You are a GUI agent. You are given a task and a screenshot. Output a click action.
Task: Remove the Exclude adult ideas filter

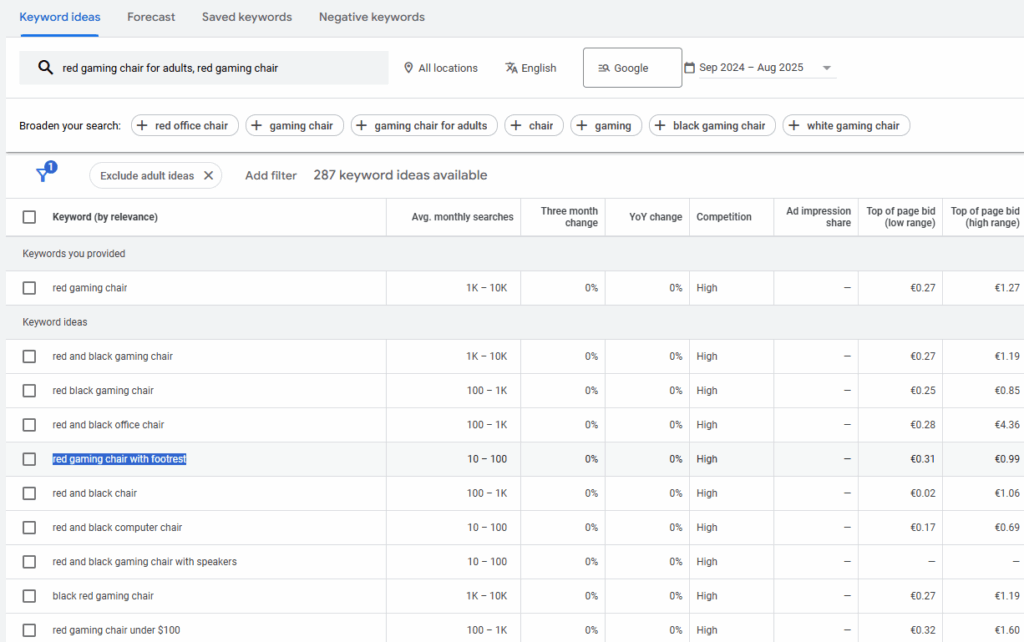point(209,176)
